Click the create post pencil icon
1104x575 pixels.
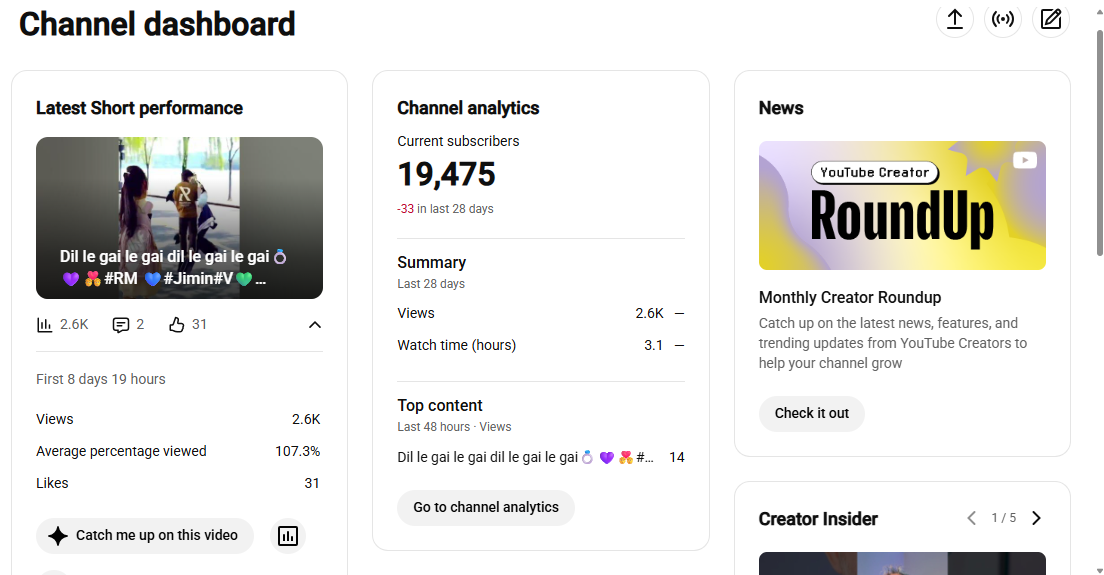pyautogui.click(x=1050, y=19)
